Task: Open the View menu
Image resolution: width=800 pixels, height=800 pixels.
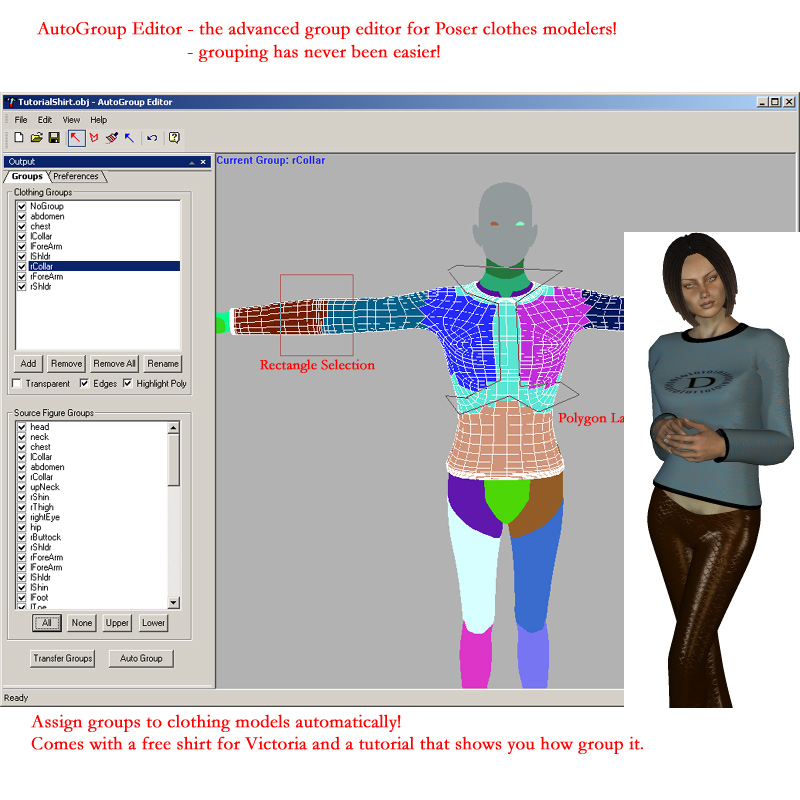Action: [x=71, y=120]
